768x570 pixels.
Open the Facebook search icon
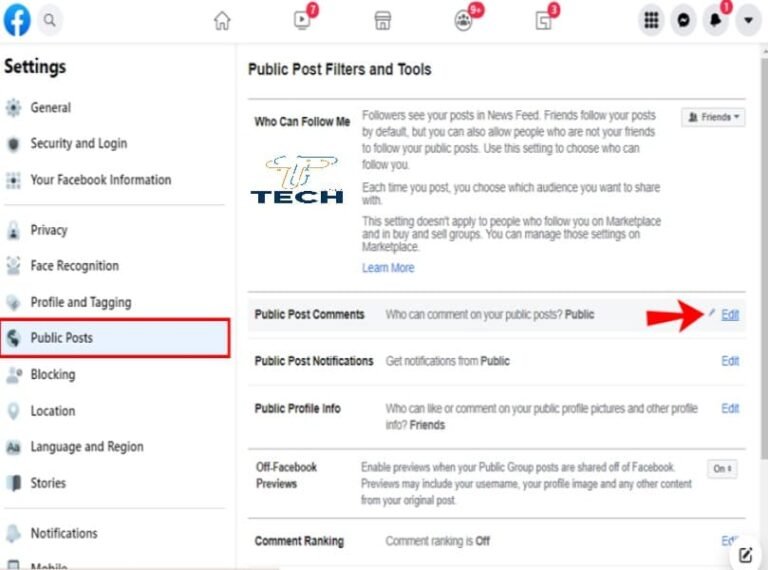coord(49,20)
